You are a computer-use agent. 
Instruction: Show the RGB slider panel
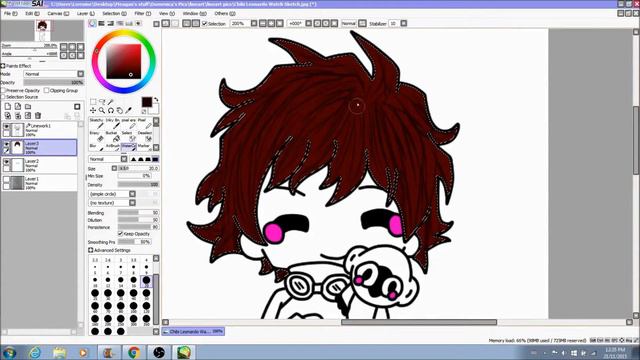[101, 24]
